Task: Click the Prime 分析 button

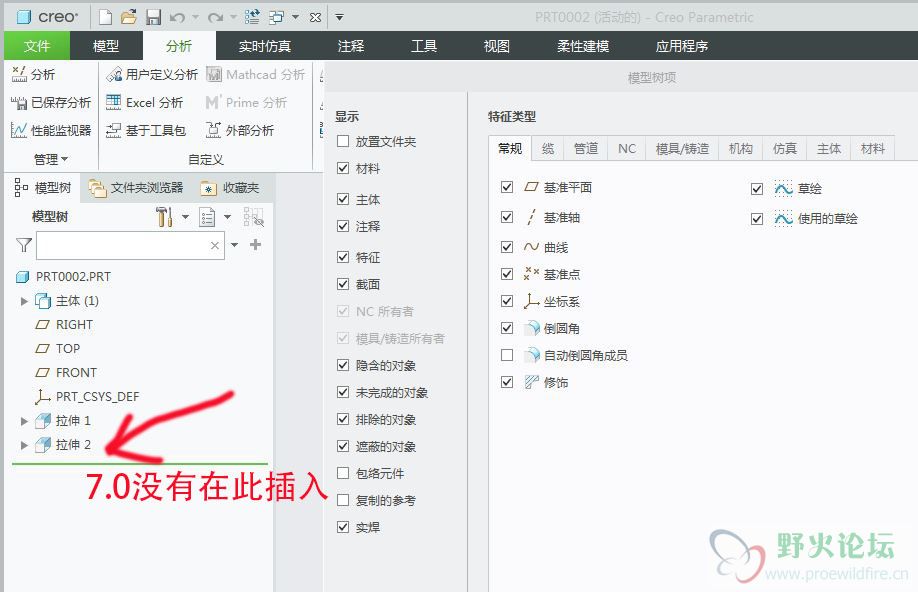Action: [246, 102]
